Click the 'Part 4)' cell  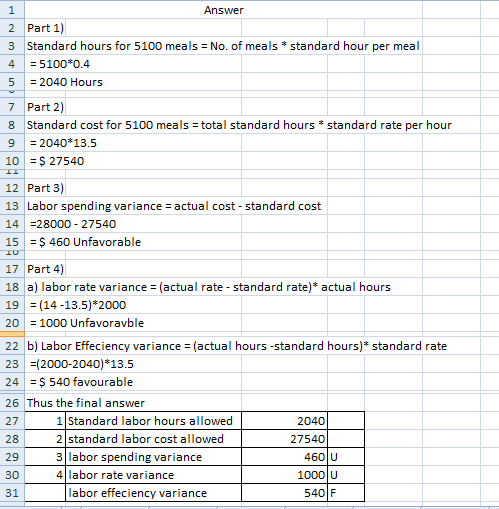[x=45, y=269]
